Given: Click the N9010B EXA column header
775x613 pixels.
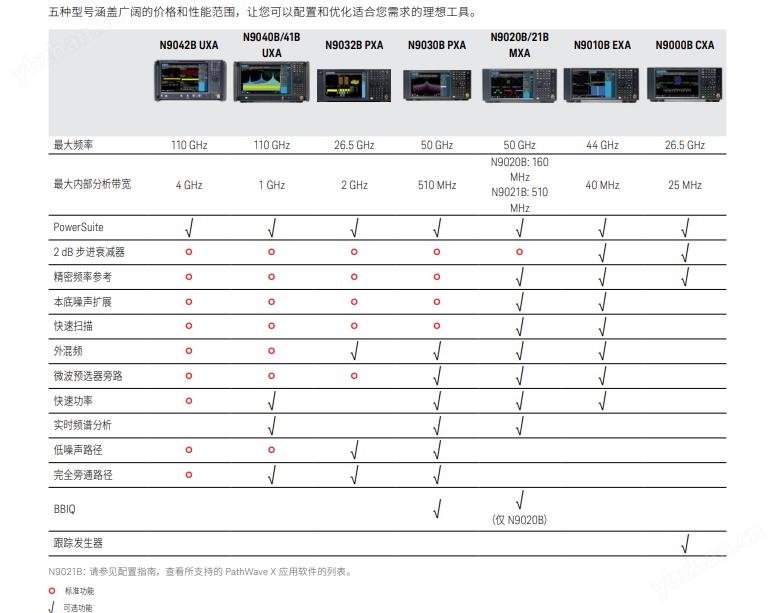Looking at the screenshot, I should pos(602,45).
